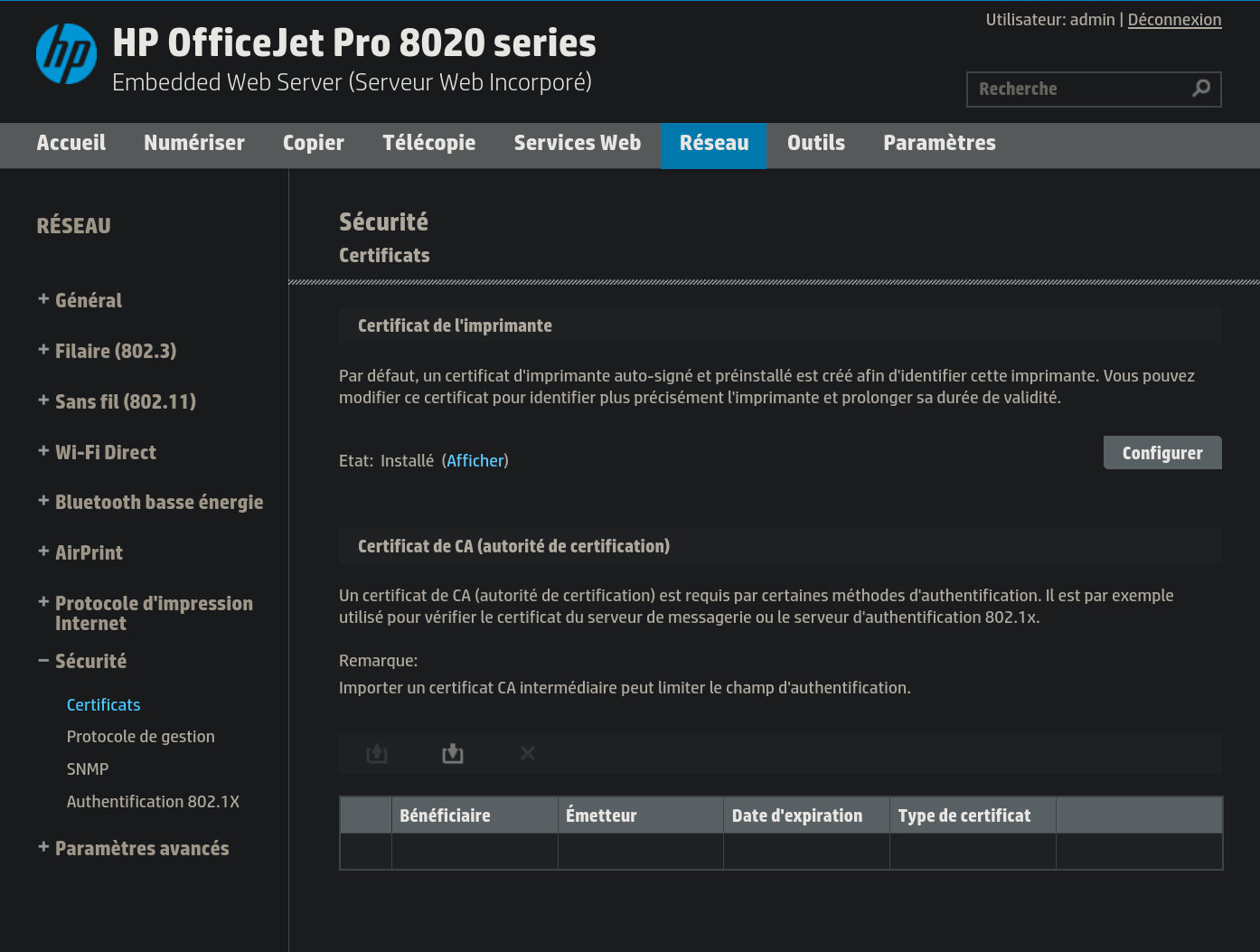The height and width of the screenshot is (952, 1260).
Task: Click the 'HP OfficeJet Pro 8020 series' title
Action: (354, 42)
